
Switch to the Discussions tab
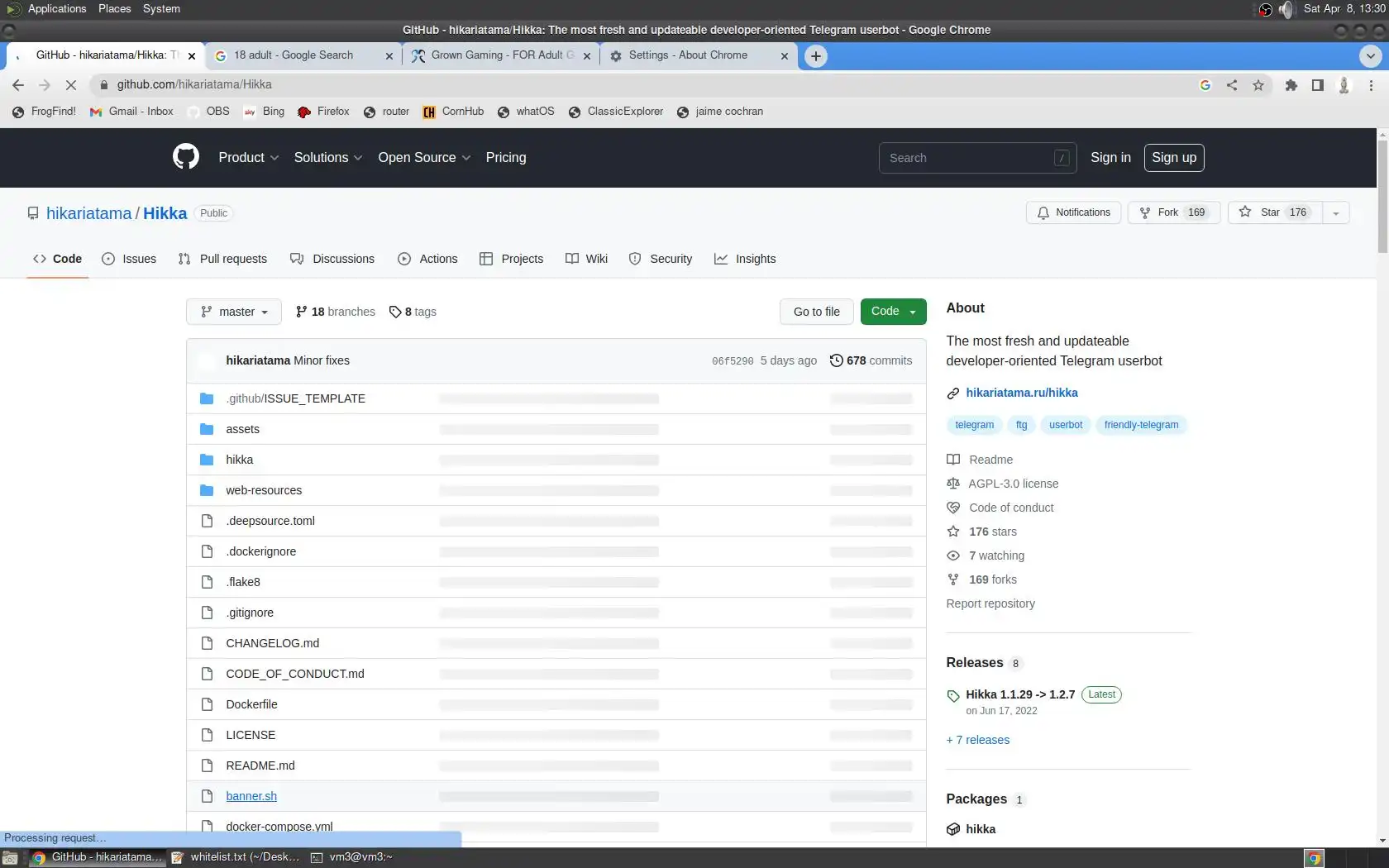click(332, 259)
